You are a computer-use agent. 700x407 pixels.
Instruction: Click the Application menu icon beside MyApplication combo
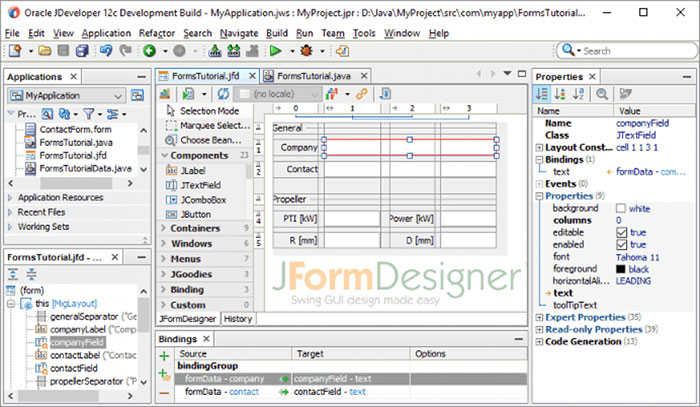[137, 95]
